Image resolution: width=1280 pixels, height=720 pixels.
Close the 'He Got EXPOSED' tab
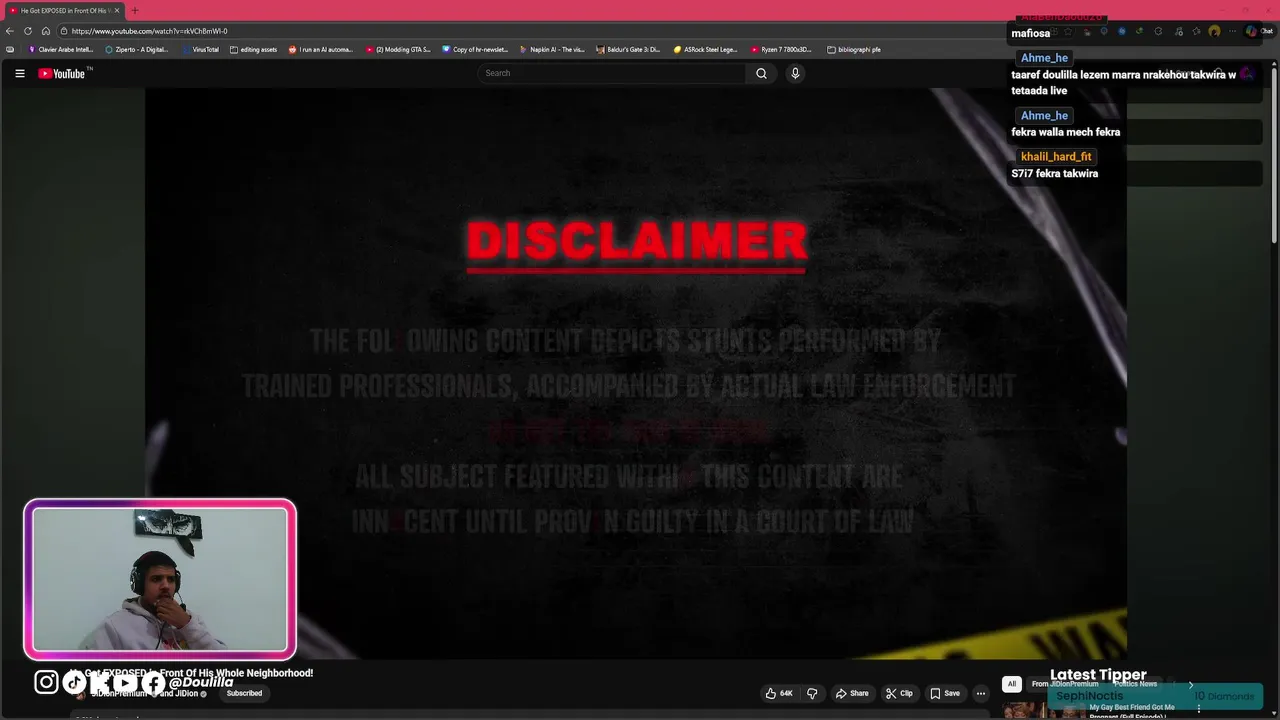click(117, 10)
